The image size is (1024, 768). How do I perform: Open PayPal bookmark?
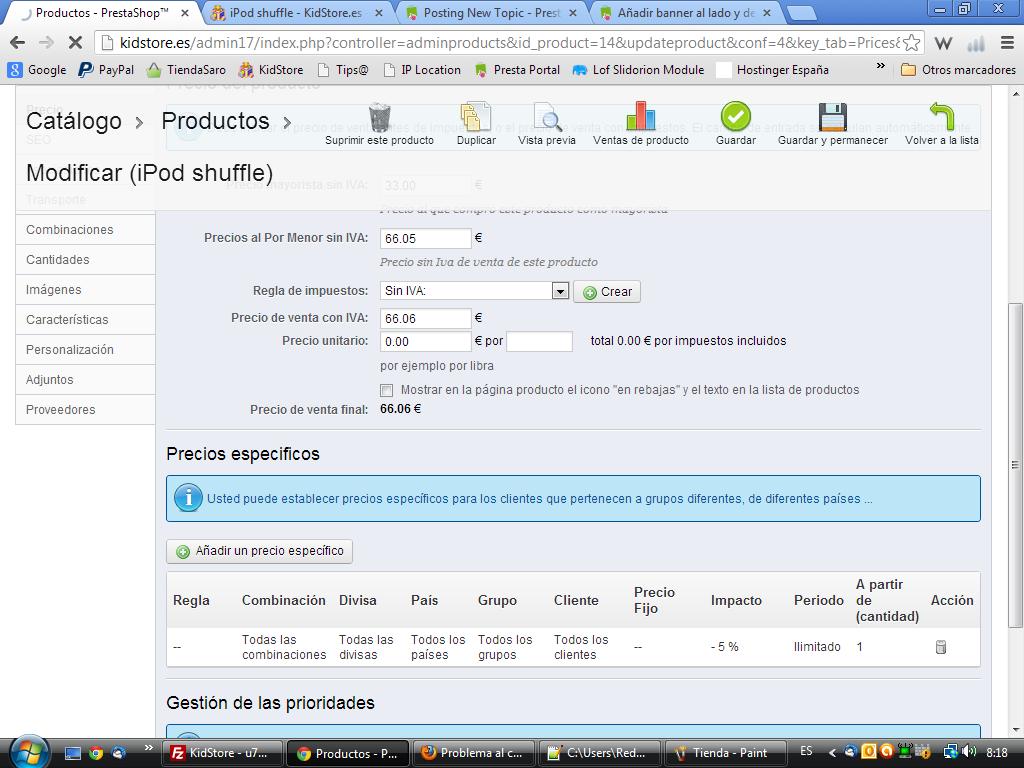coord(106,70)
